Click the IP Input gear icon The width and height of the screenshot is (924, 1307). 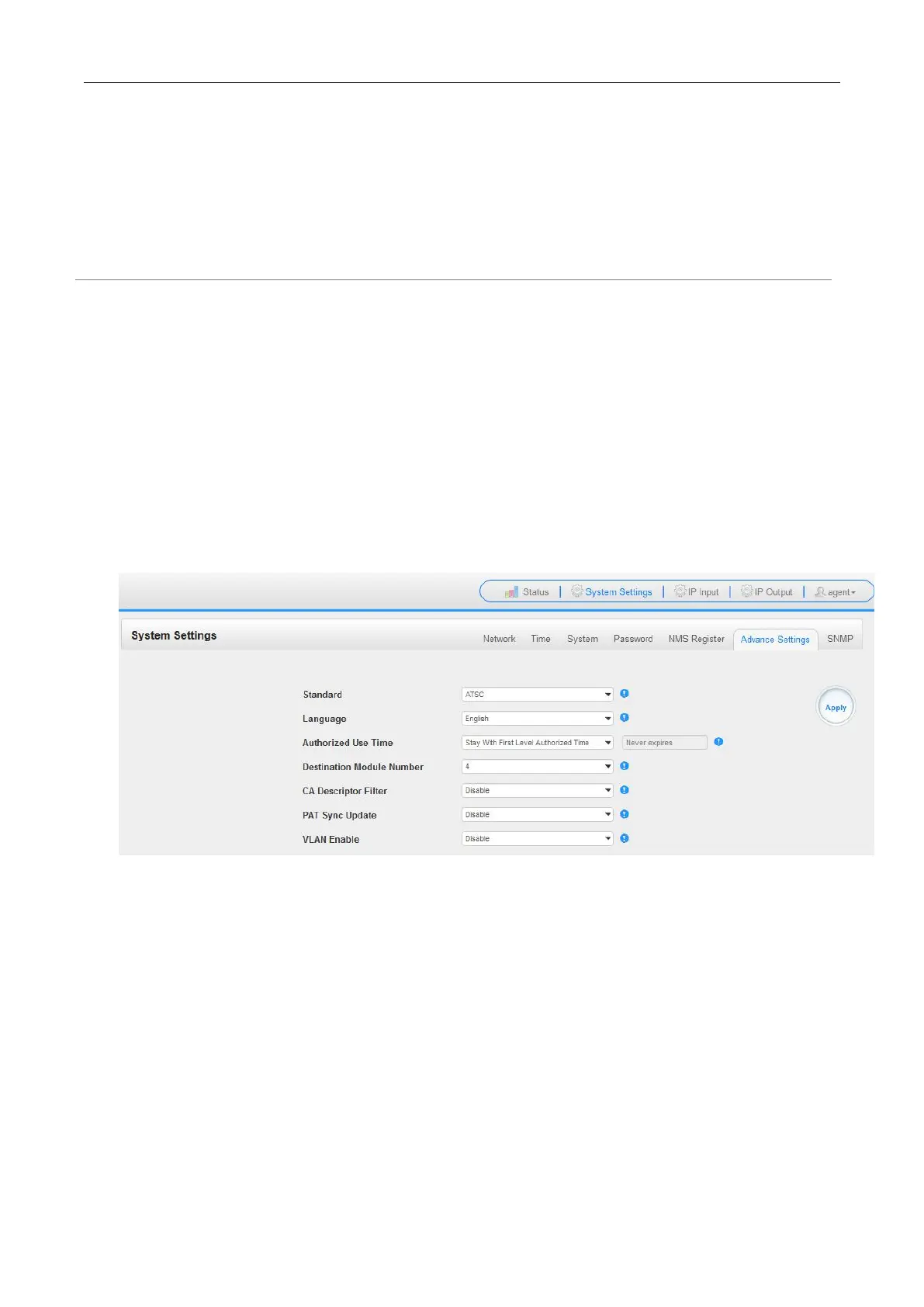pos(680,591)
